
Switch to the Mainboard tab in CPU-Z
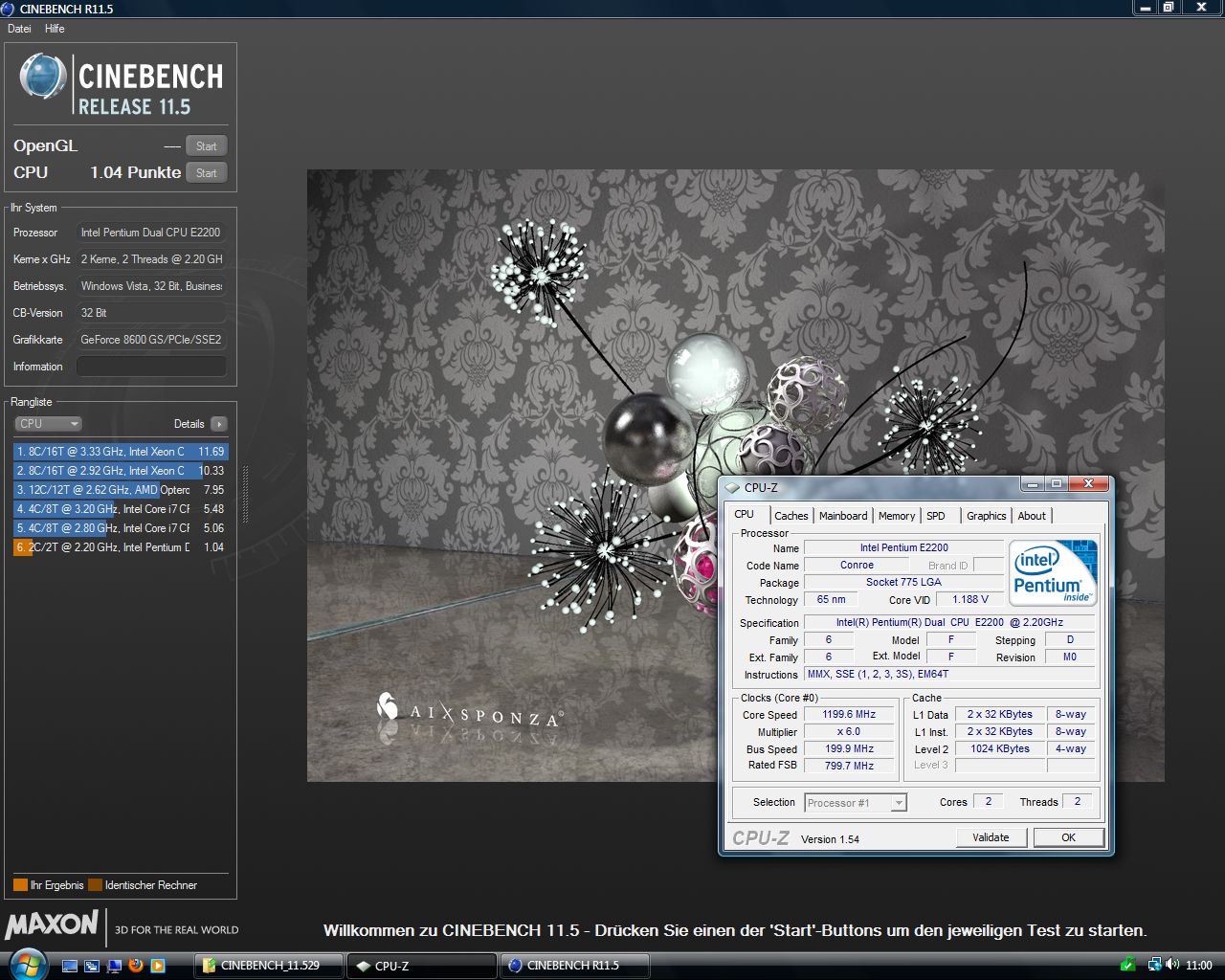point(843,516)
